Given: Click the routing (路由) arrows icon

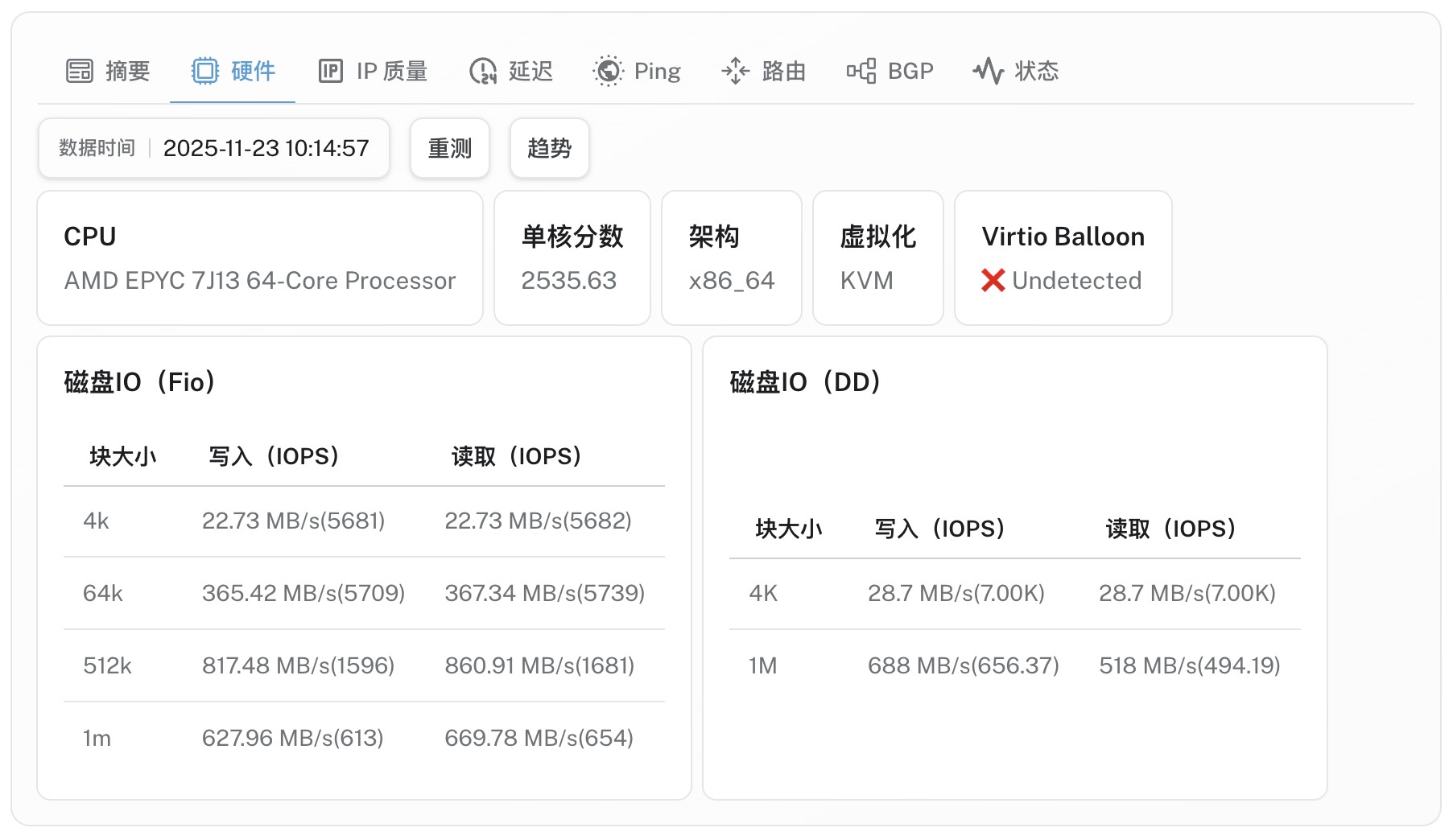Looking at the screenshot, I should coord(735,72).
